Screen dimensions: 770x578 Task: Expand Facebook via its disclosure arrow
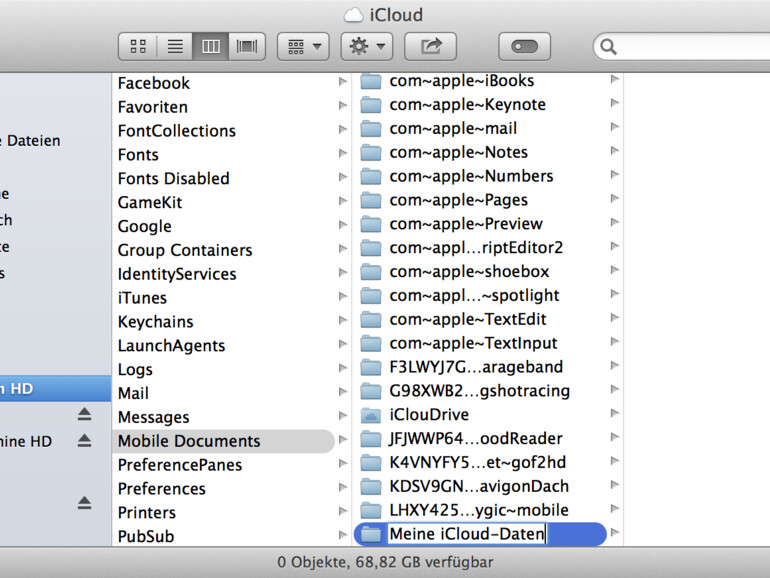coord(343,82)
